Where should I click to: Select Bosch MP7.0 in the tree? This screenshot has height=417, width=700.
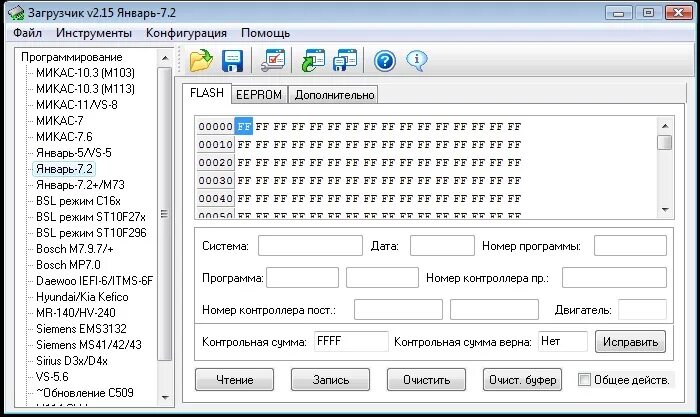coord(68,265)
